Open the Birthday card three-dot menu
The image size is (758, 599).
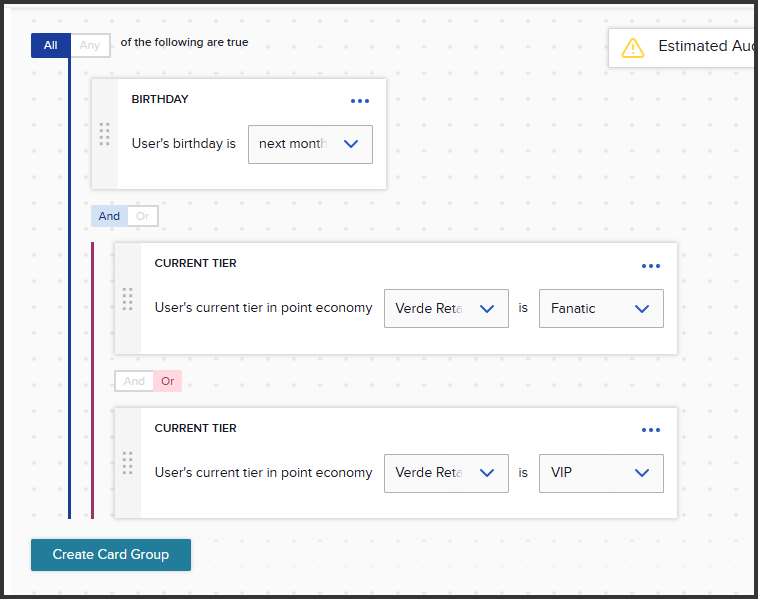[360, 101]
